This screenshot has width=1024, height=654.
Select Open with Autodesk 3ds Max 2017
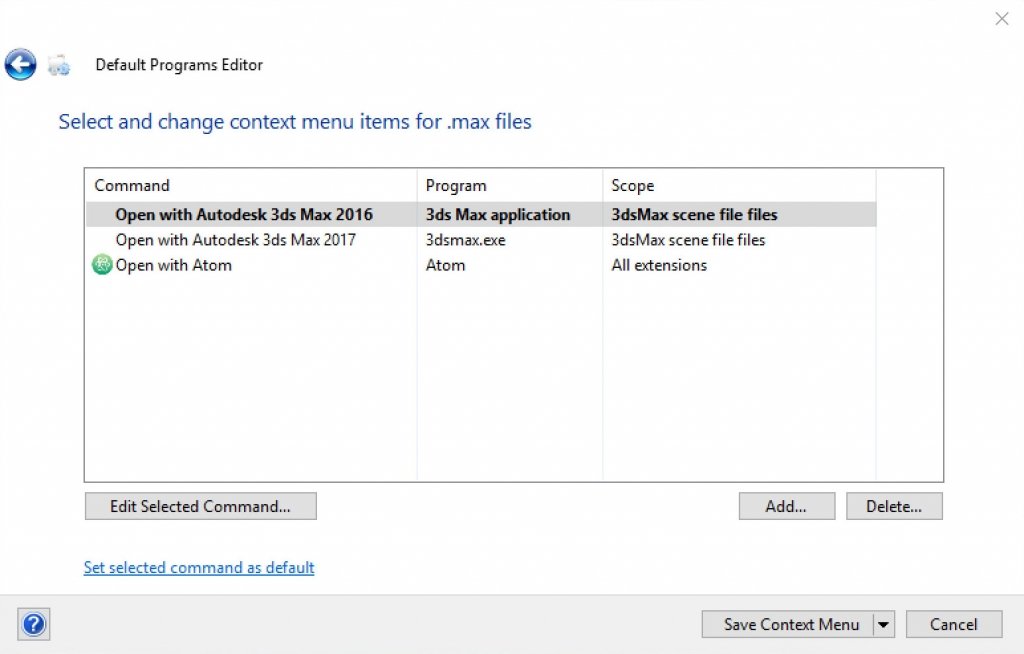click(x=481, y=240)
